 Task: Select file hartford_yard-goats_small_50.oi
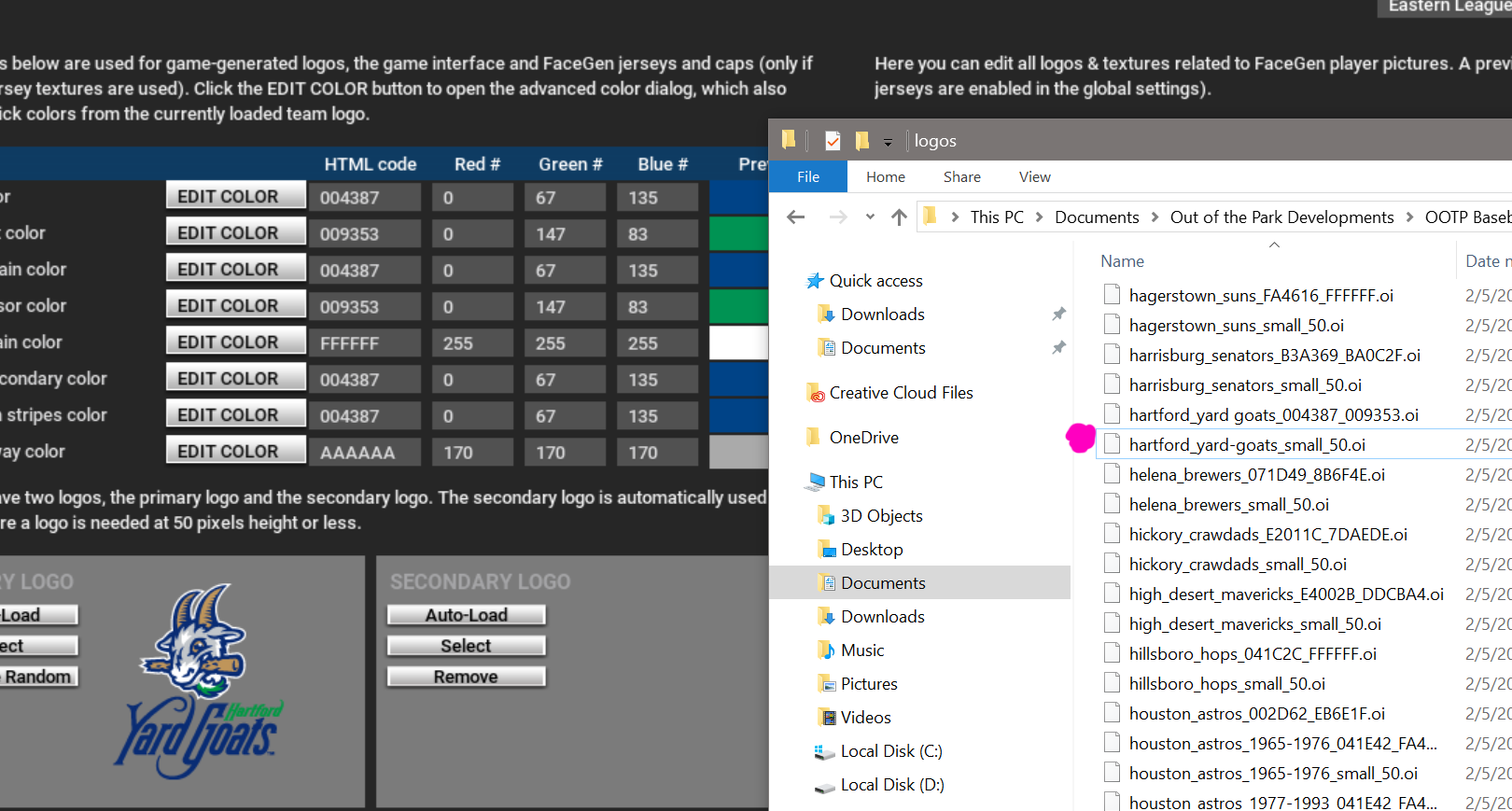(x=1246, y=445)
